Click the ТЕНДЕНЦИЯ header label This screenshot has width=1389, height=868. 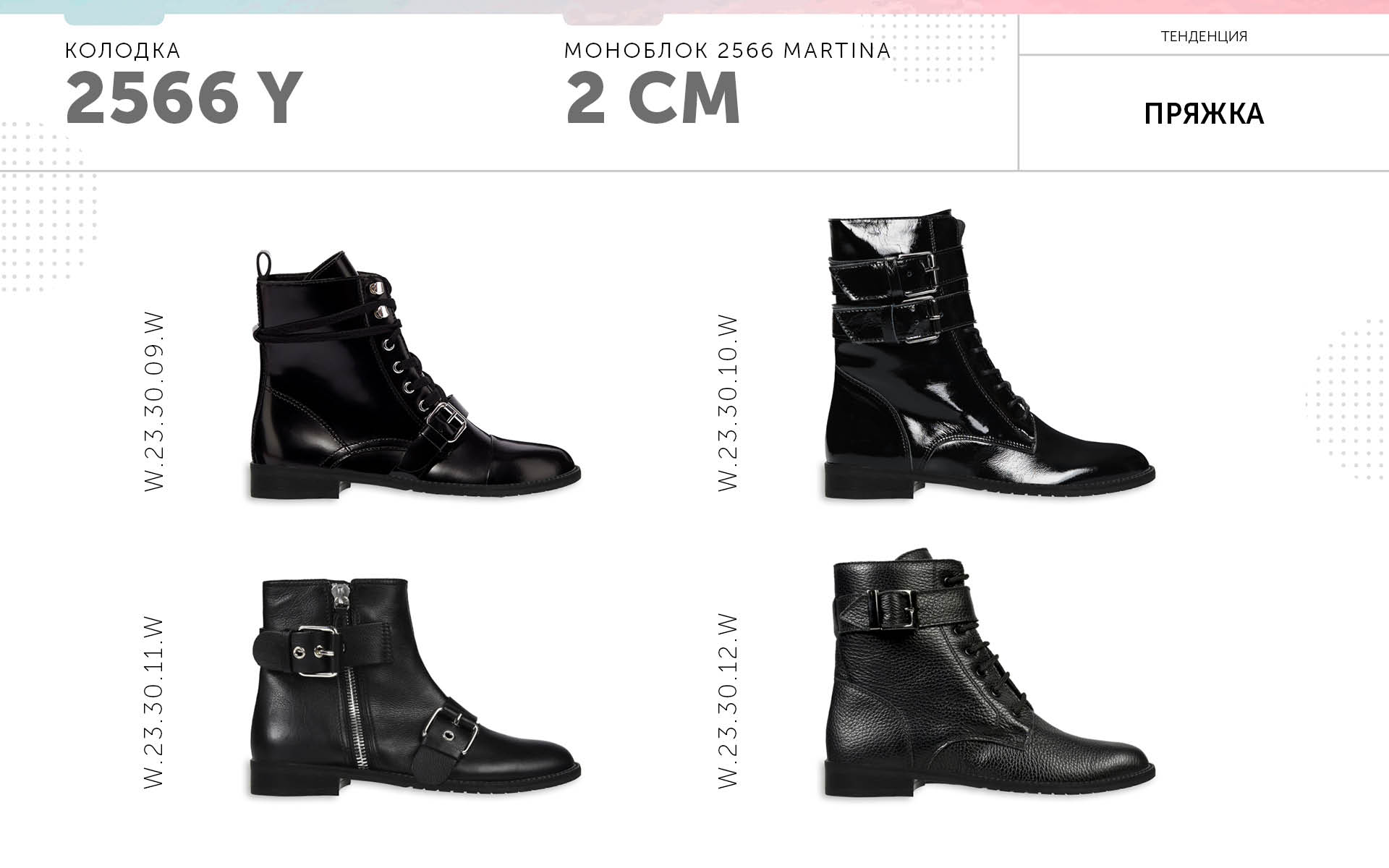tap(1204, 36)
